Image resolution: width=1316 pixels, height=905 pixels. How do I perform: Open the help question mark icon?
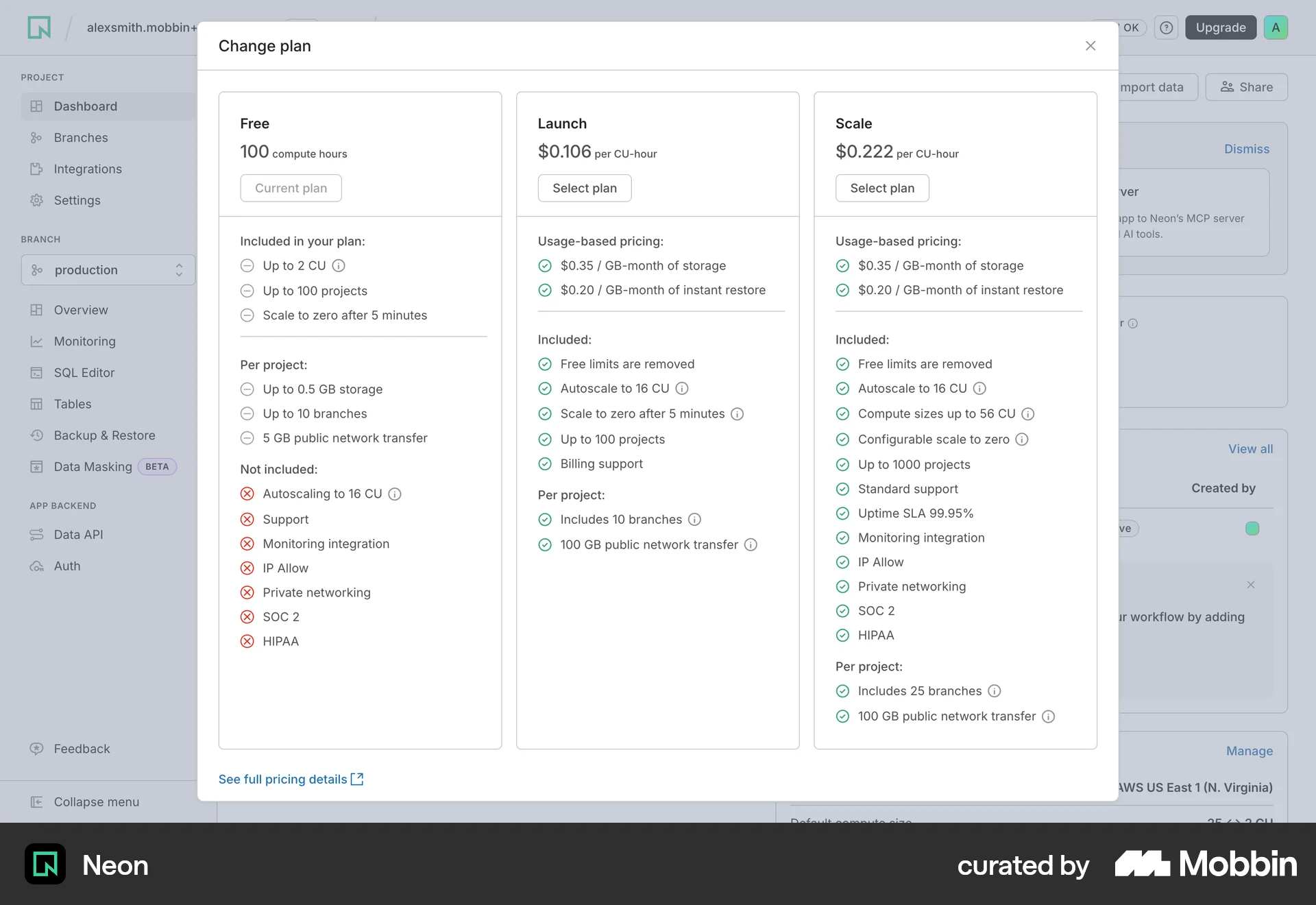click(x=1166, y=27)
